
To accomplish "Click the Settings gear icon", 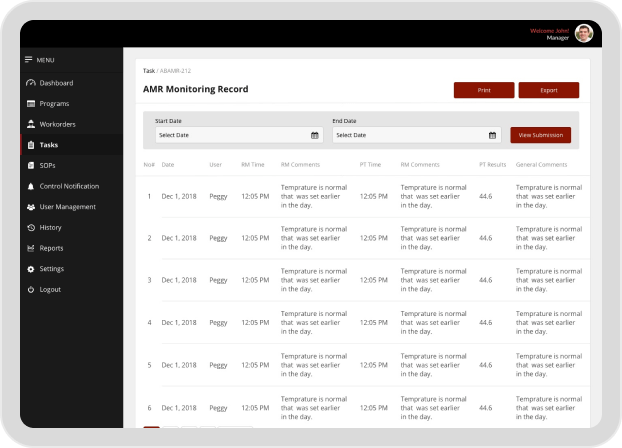I will [31, 269].
